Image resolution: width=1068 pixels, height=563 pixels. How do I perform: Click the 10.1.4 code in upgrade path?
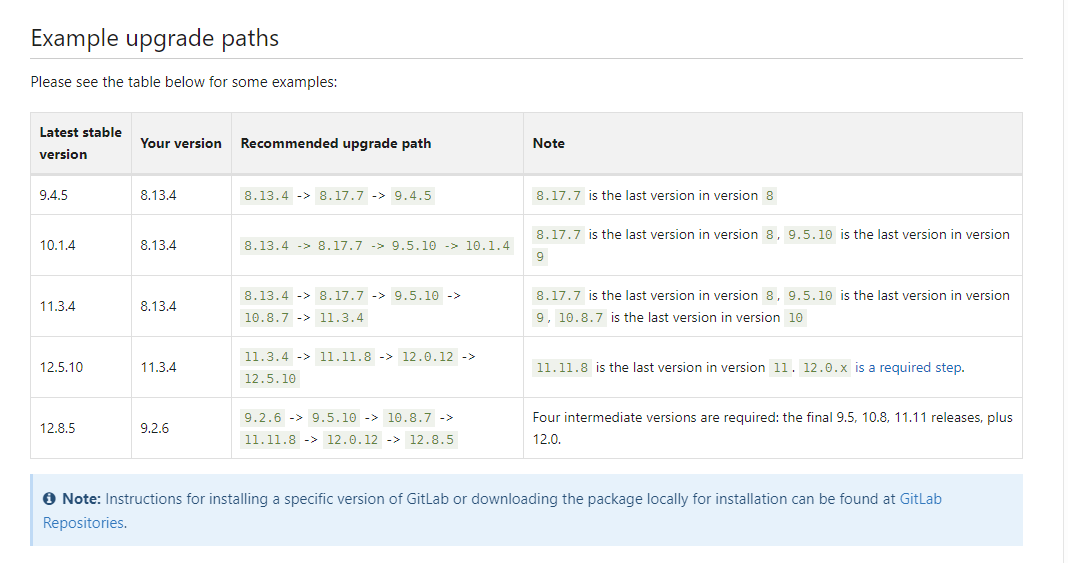click(488, 245)
